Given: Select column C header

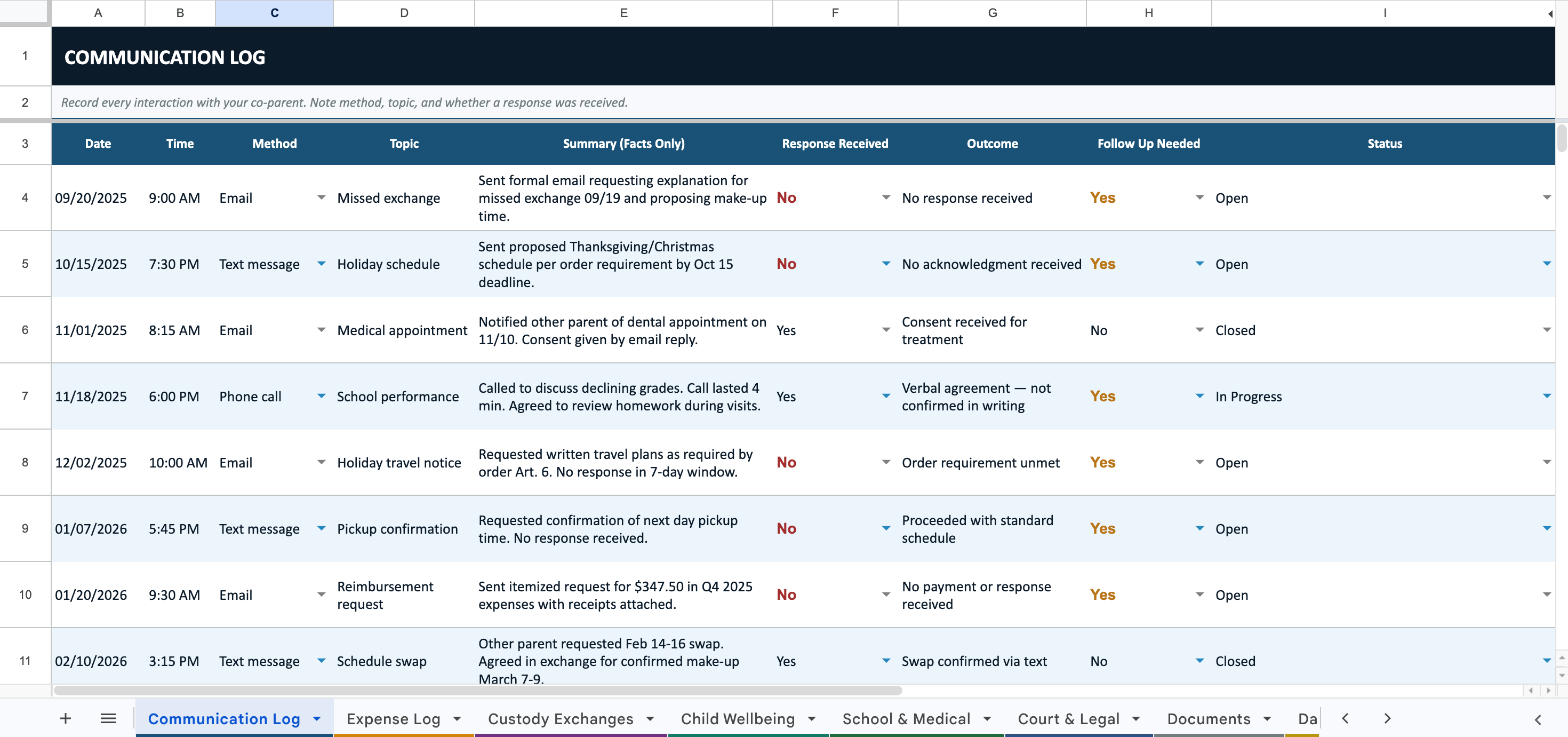Looking at the screenshot, I should (x=274, y=13).
